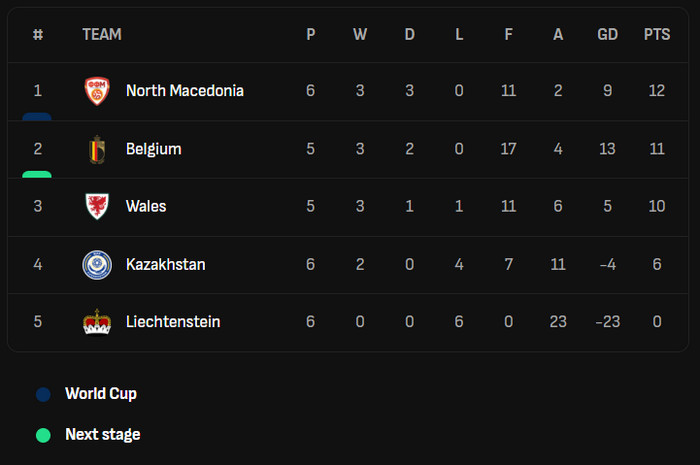Image resolution: width=700 pixels, height=465 pixels.
Task: Click the Liechtenstein crown crest
Action: 97,322
